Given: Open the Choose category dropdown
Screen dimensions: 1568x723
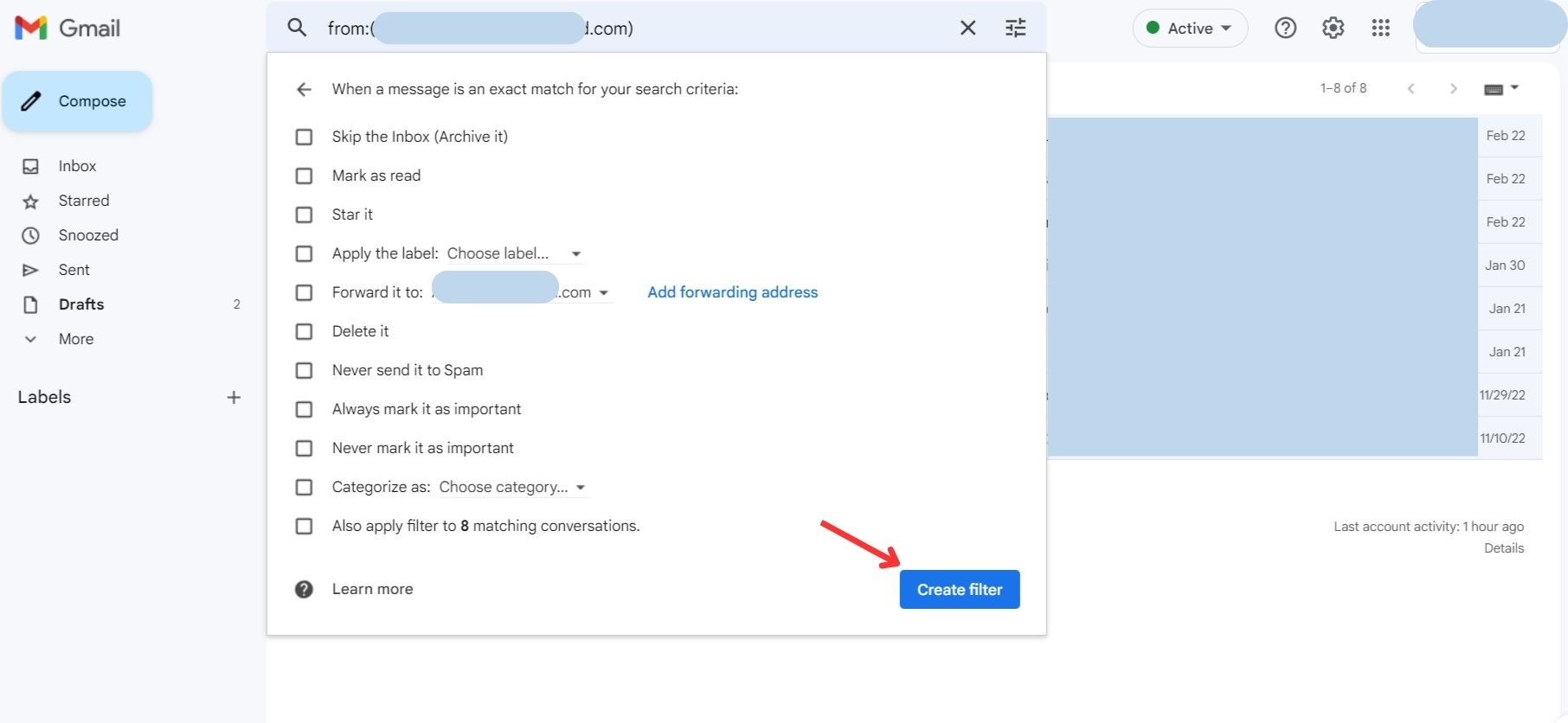Looking at the screenshot, I should coord(513,487).
